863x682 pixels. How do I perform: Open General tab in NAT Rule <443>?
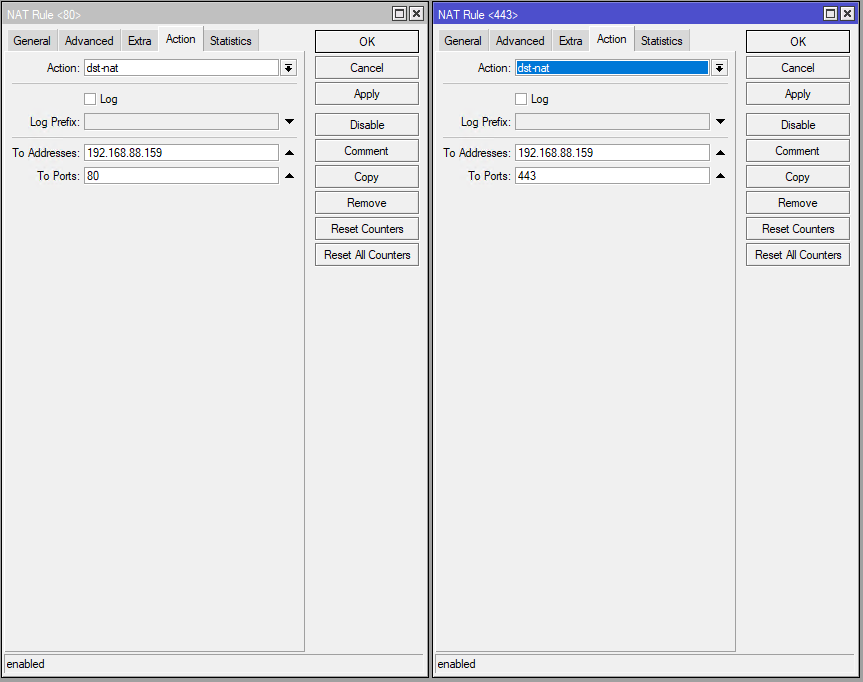pos(463,41)
